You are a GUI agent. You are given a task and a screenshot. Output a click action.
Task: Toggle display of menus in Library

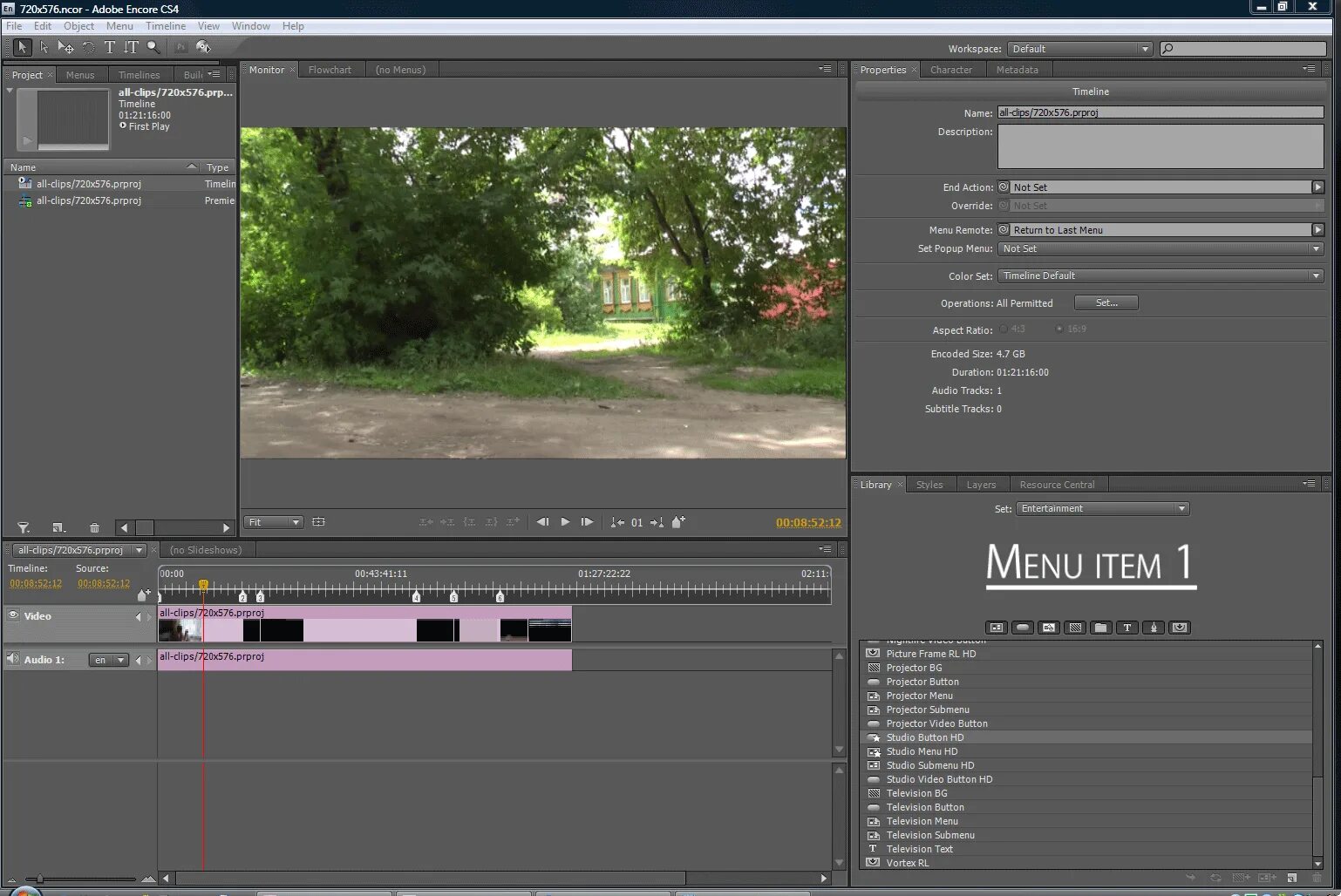tap(997, 628)
